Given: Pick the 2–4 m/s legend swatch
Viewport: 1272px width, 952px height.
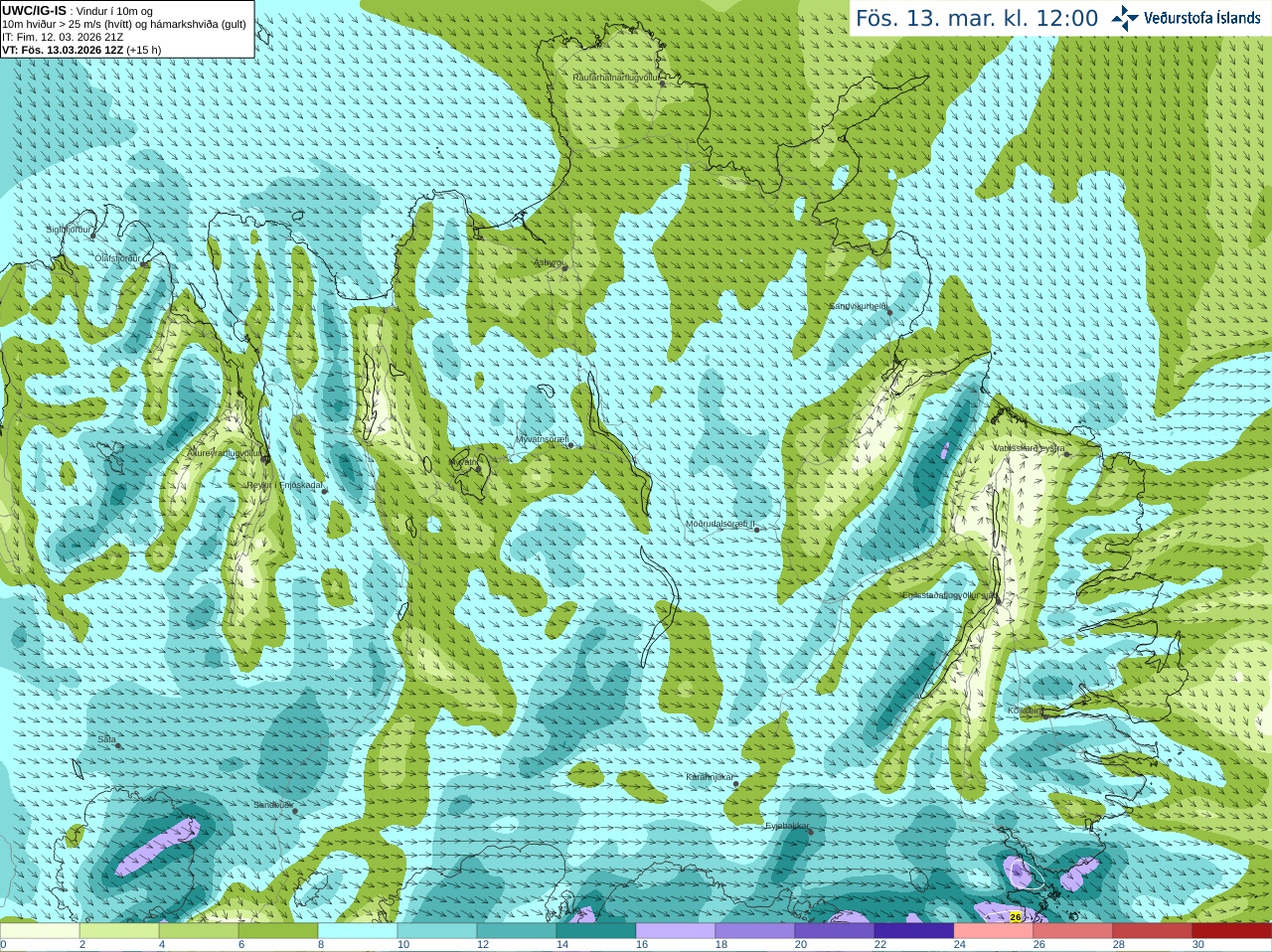Looking at the screenshot, I should (119, 931).
